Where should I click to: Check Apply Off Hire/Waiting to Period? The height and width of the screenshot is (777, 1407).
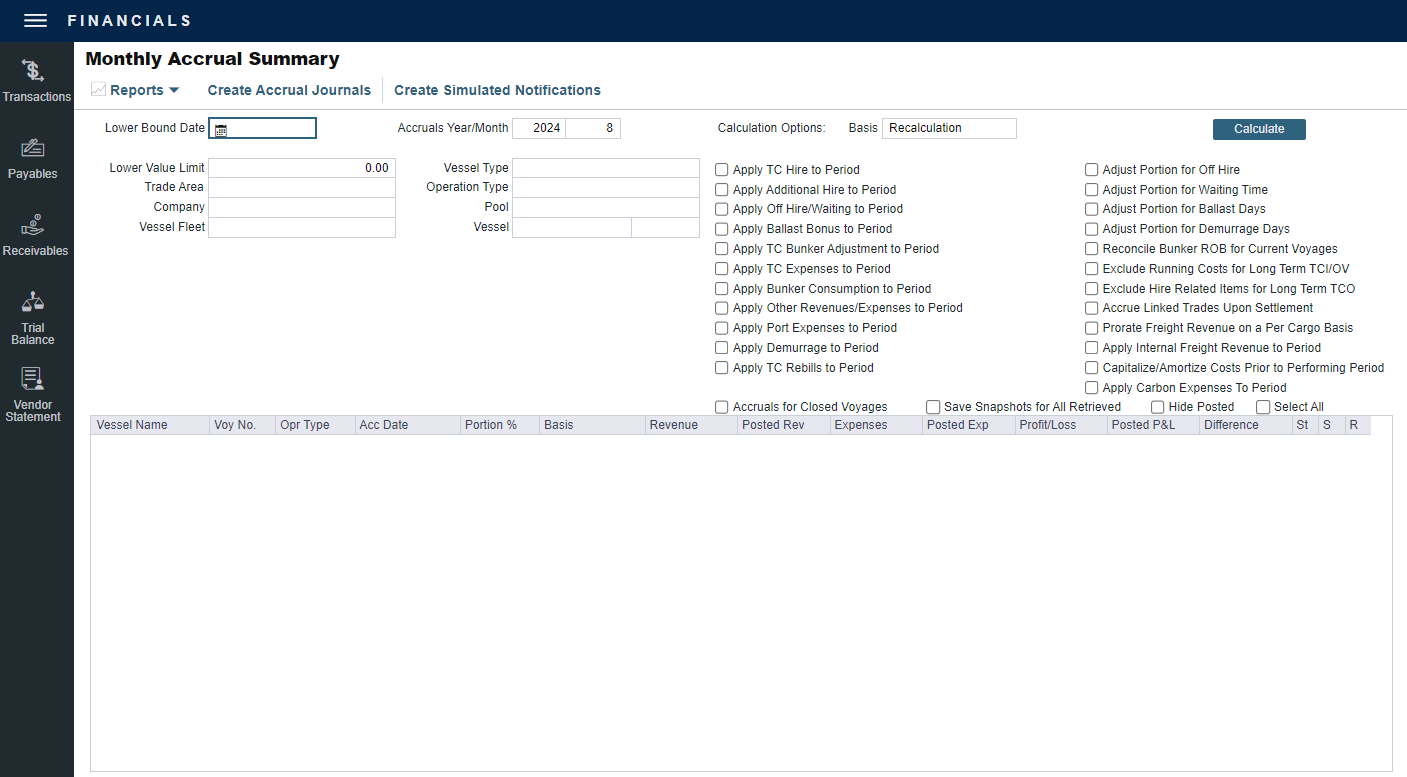click(722, 209)
